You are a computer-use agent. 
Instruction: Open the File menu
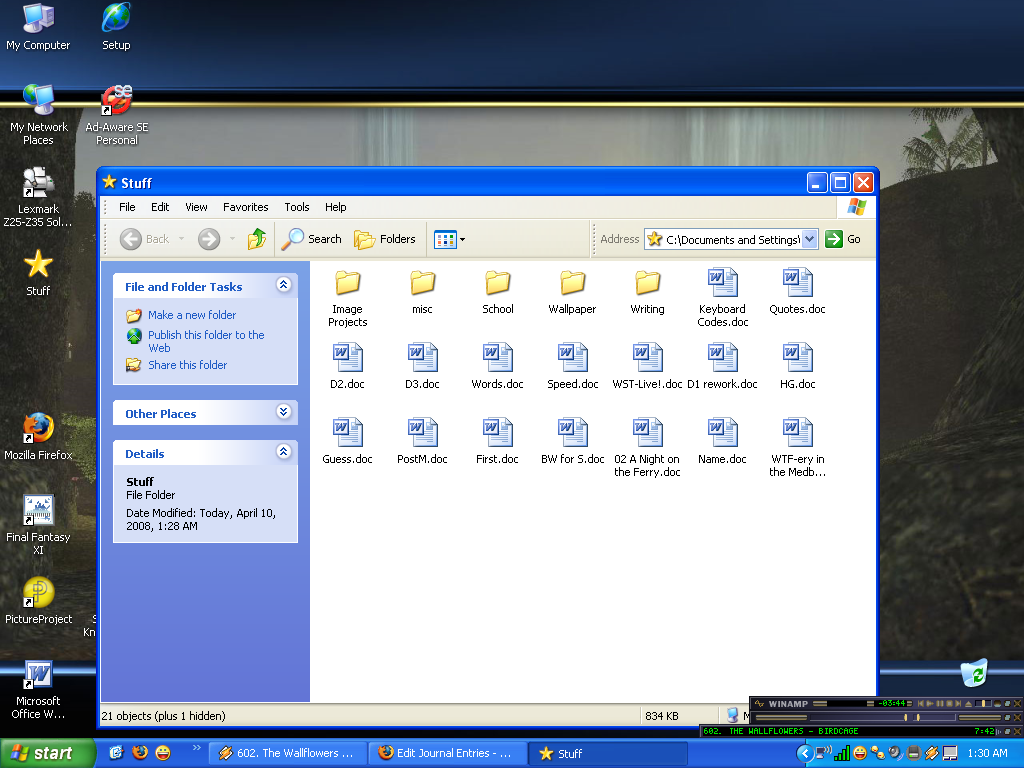click(127, 207)
